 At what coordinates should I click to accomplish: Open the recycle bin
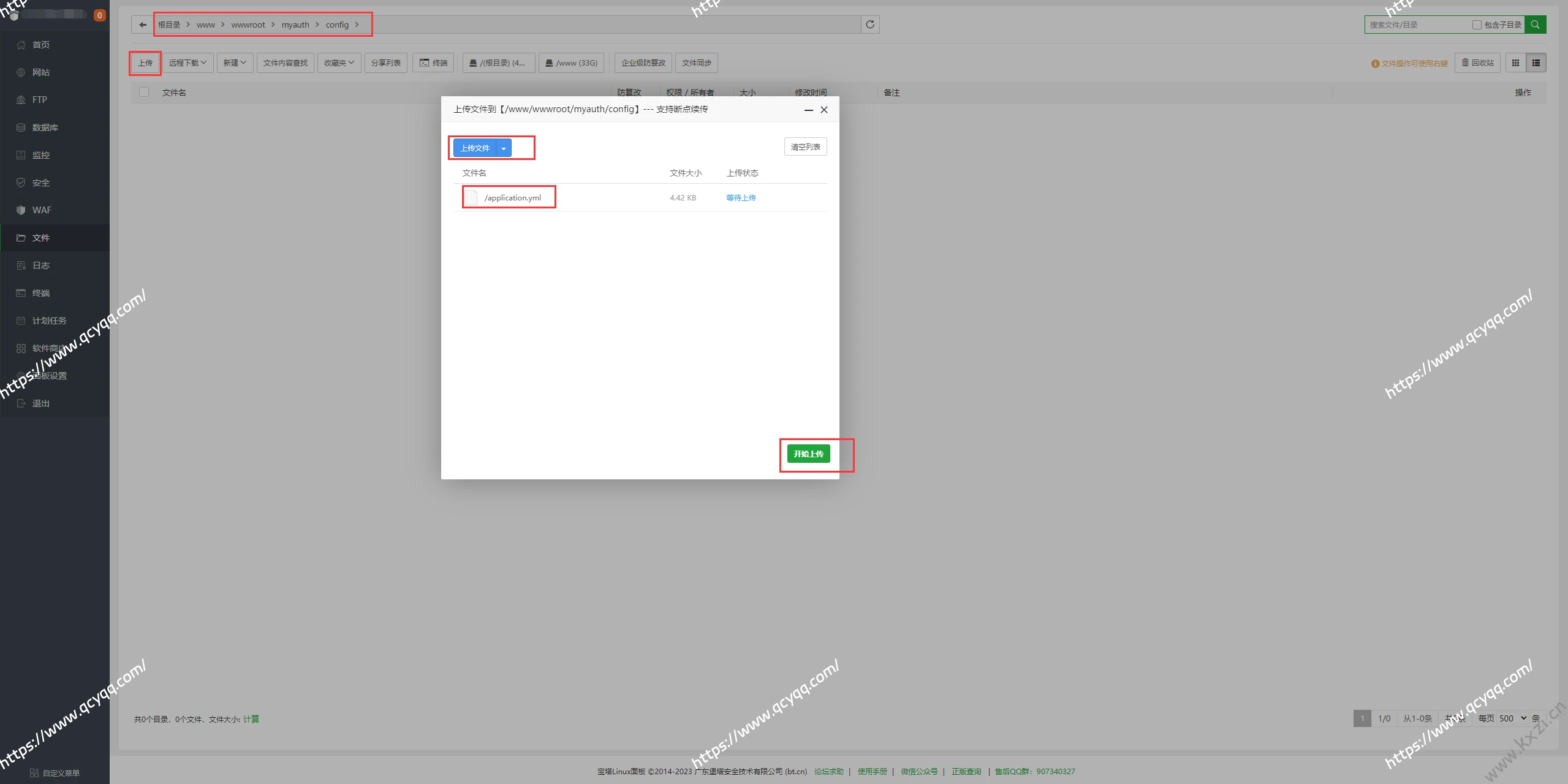click(x=1477, y=63)
